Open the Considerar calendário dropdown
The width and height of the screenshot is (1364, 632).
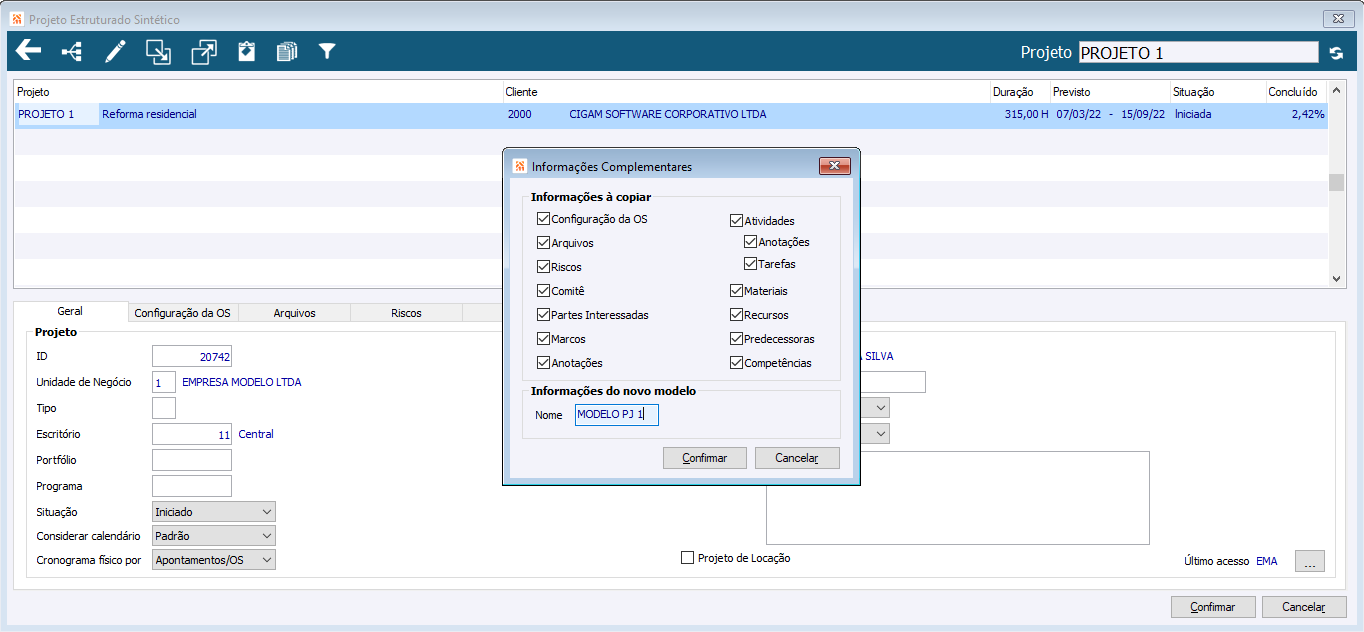[x=214, y=536]
